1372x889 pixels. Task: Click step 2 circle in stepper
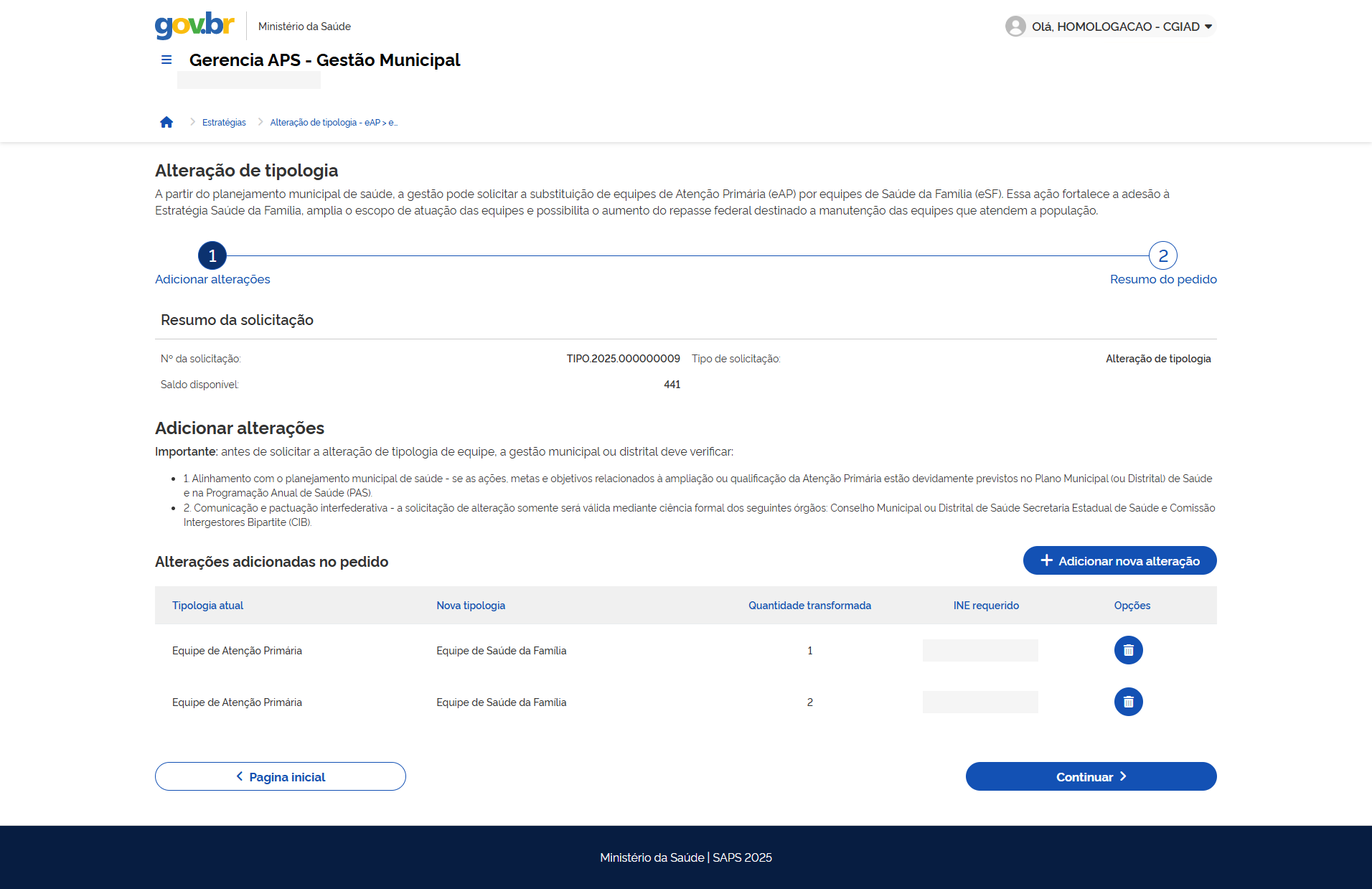tap(1162, 255)
